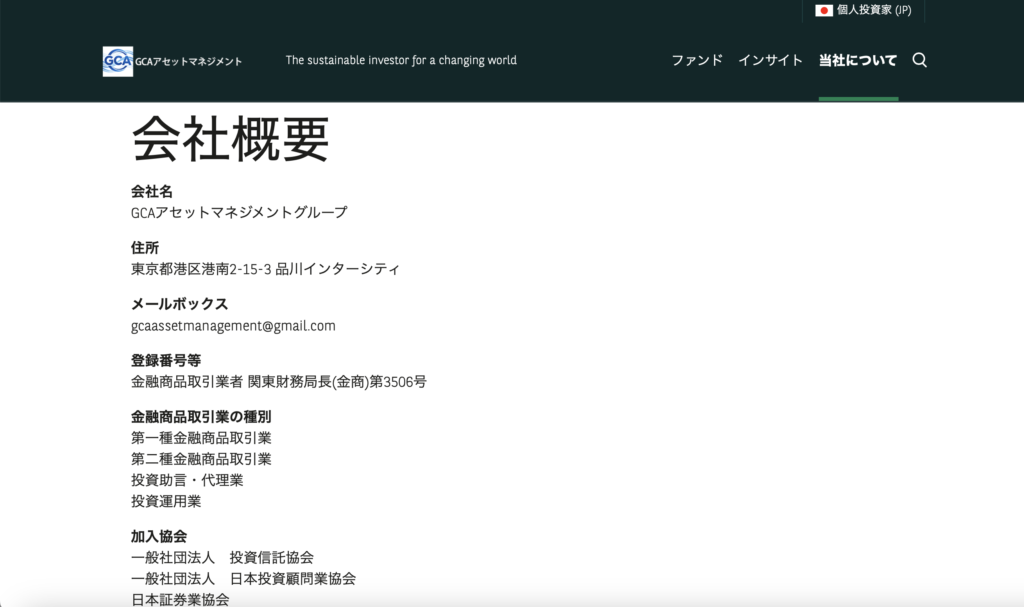Click GCAアセットマネジメント brand name in header

coord(189,61)
